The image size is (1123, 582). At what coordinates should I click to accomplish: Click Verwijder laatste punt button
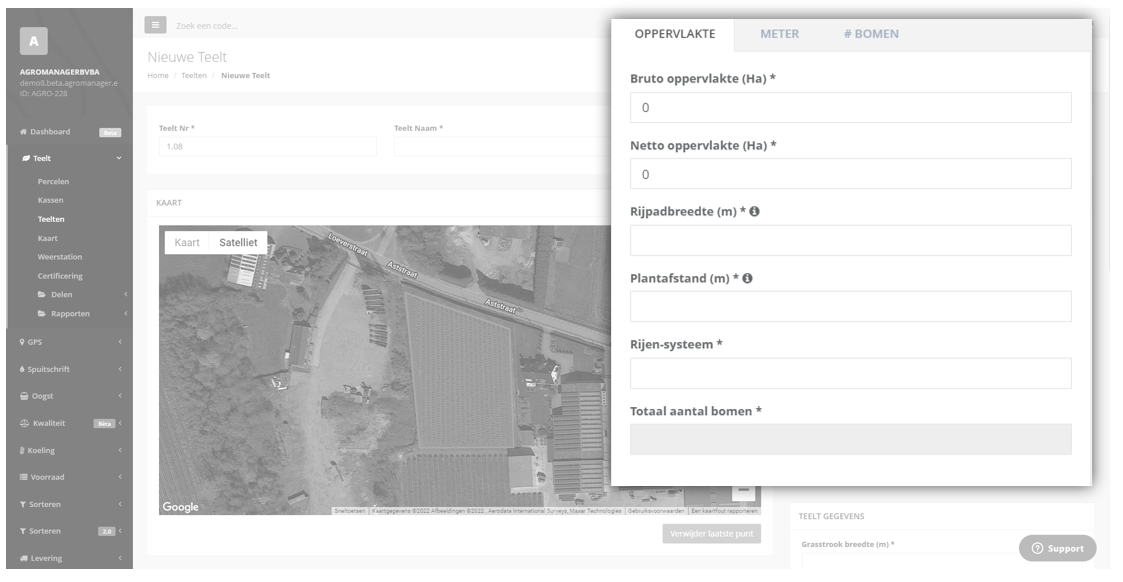[711, 534]
